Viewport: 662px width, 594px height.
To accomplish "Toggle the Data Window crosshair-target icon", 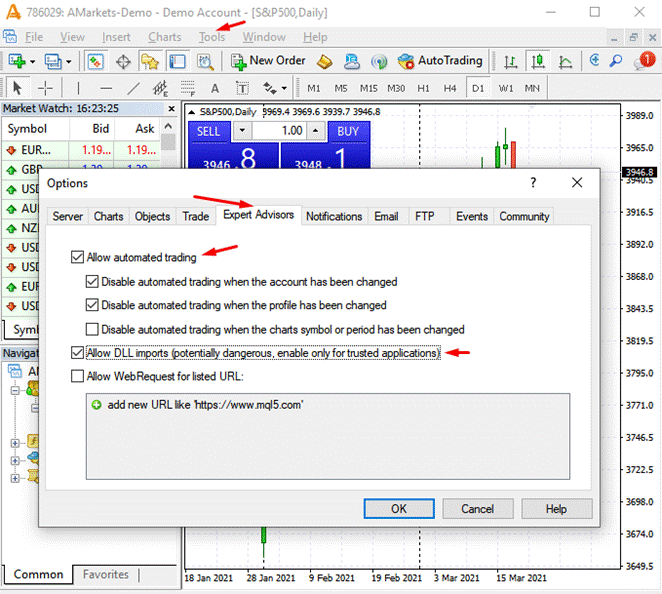I will pos(123,62).
